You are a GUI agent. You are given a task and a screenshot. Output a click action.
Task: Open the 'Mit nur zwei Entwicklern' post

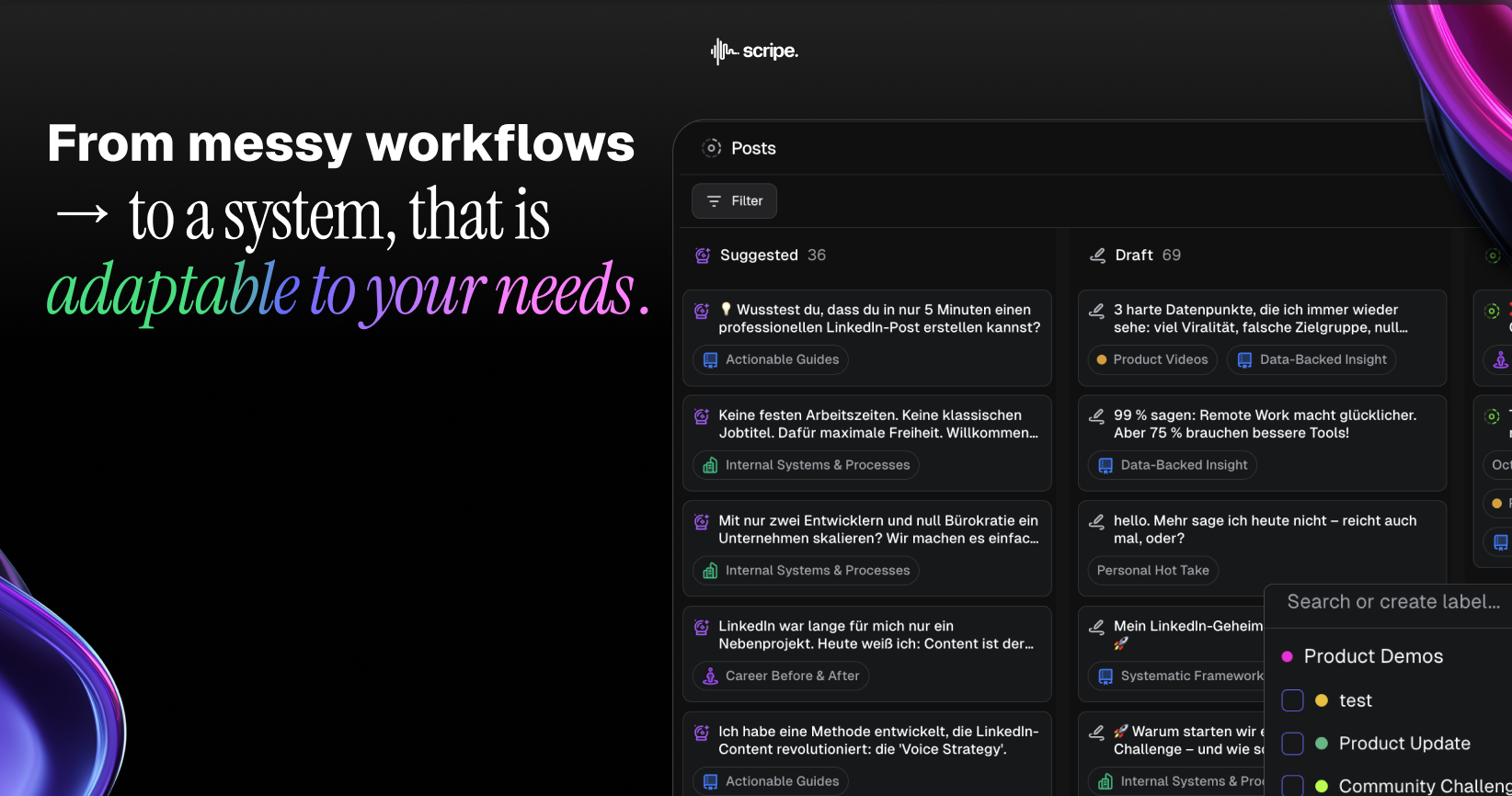[867, 549]
